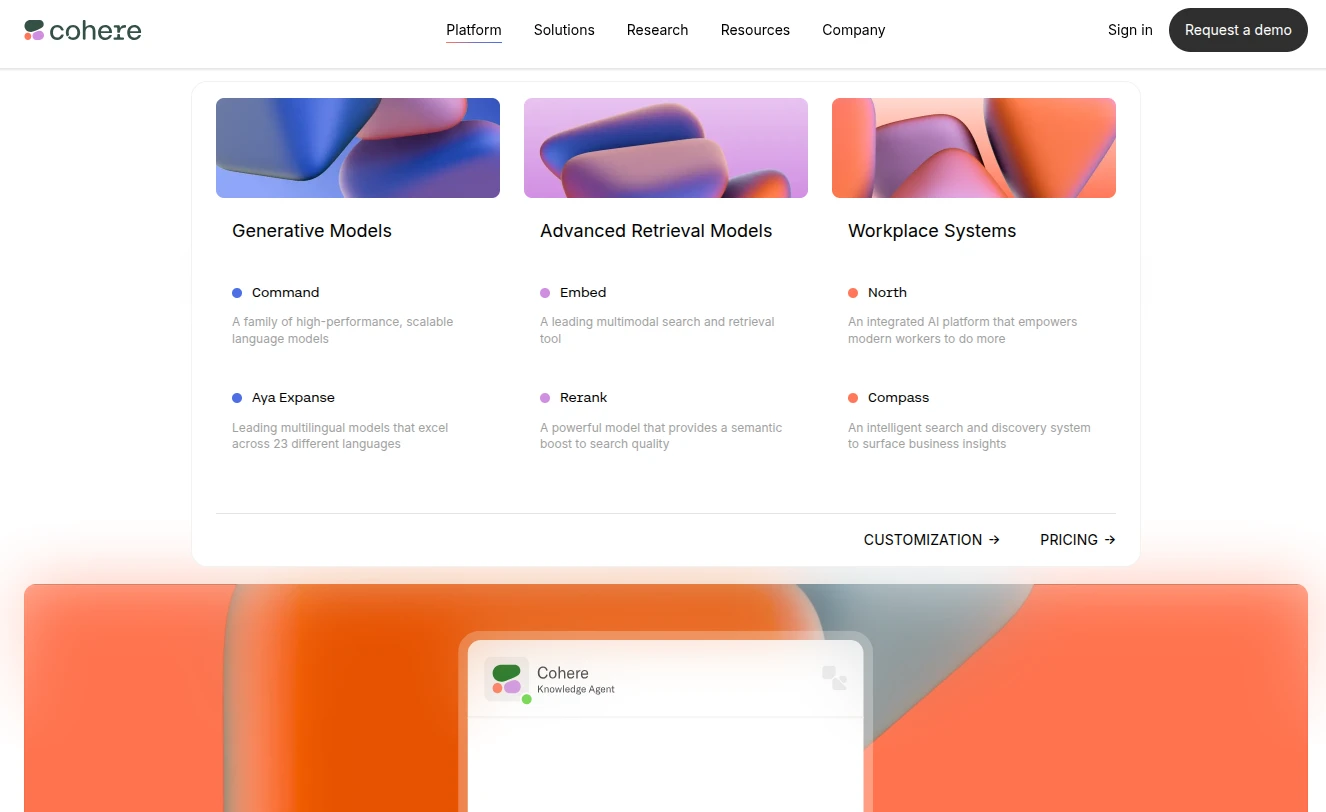Select the Workplace Systems banner image

click(974, 148)
